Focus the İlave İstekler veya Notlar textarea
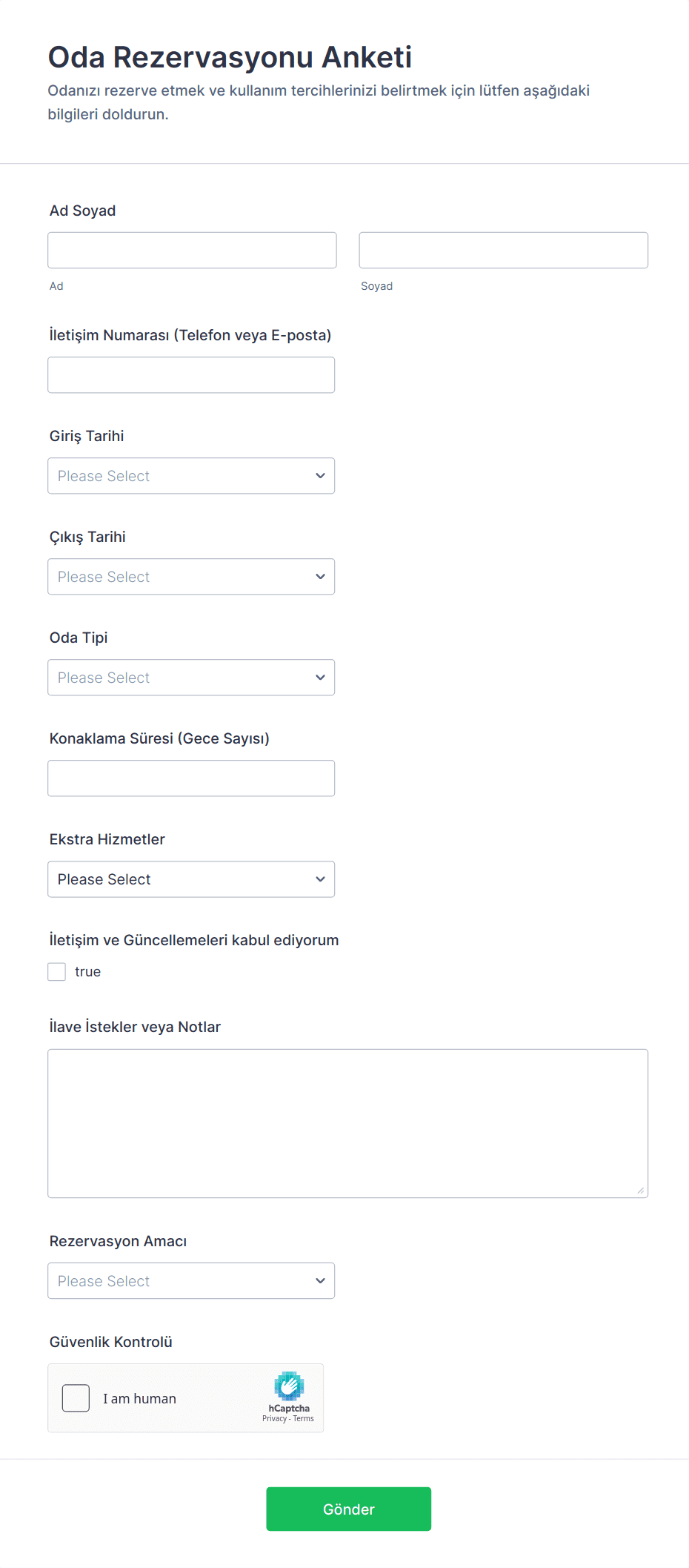689x1568 pixels. tap(347, 1123)
